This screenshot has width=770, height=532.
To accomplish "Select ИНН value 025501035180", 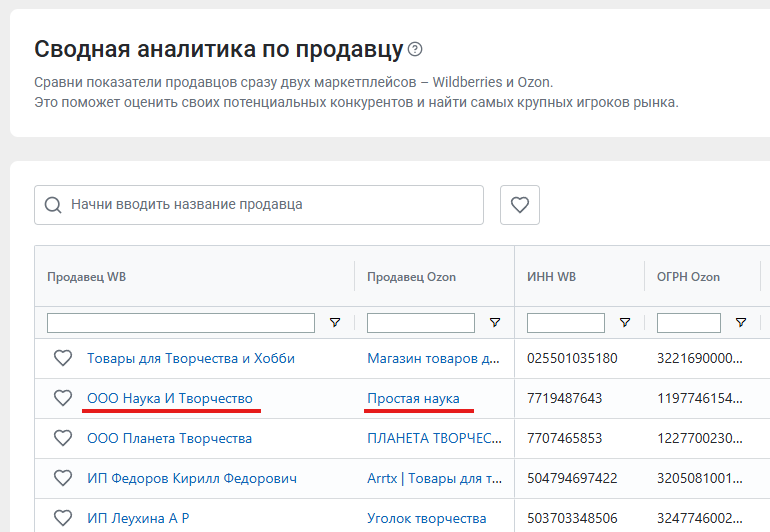I will click(x=572, y=359).
